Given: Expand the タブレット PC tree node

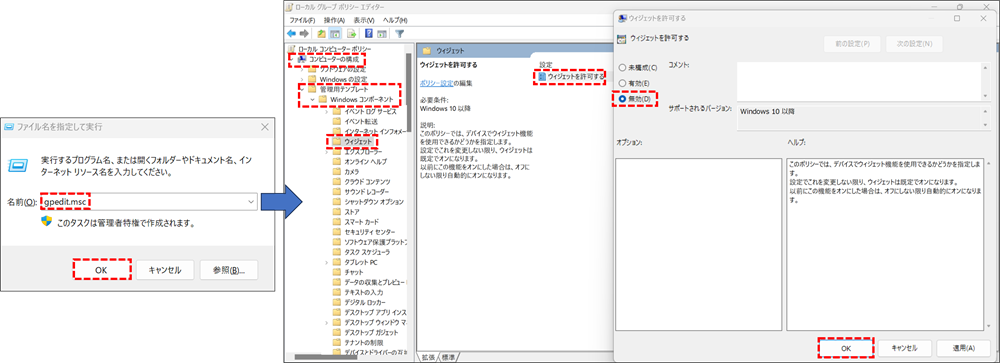Looking at the screenshot, I should coord(327,262).
